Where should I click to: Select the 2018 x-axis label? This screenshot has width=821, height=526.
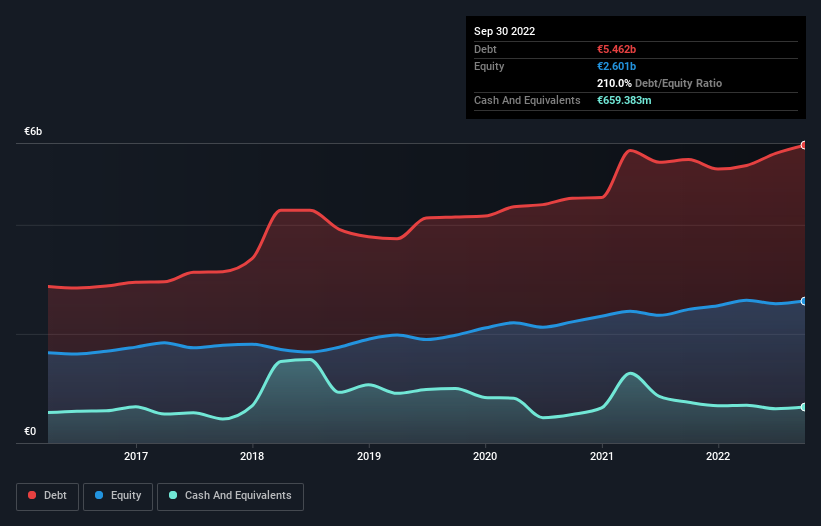pyautogui.click(x=252, y=456)
